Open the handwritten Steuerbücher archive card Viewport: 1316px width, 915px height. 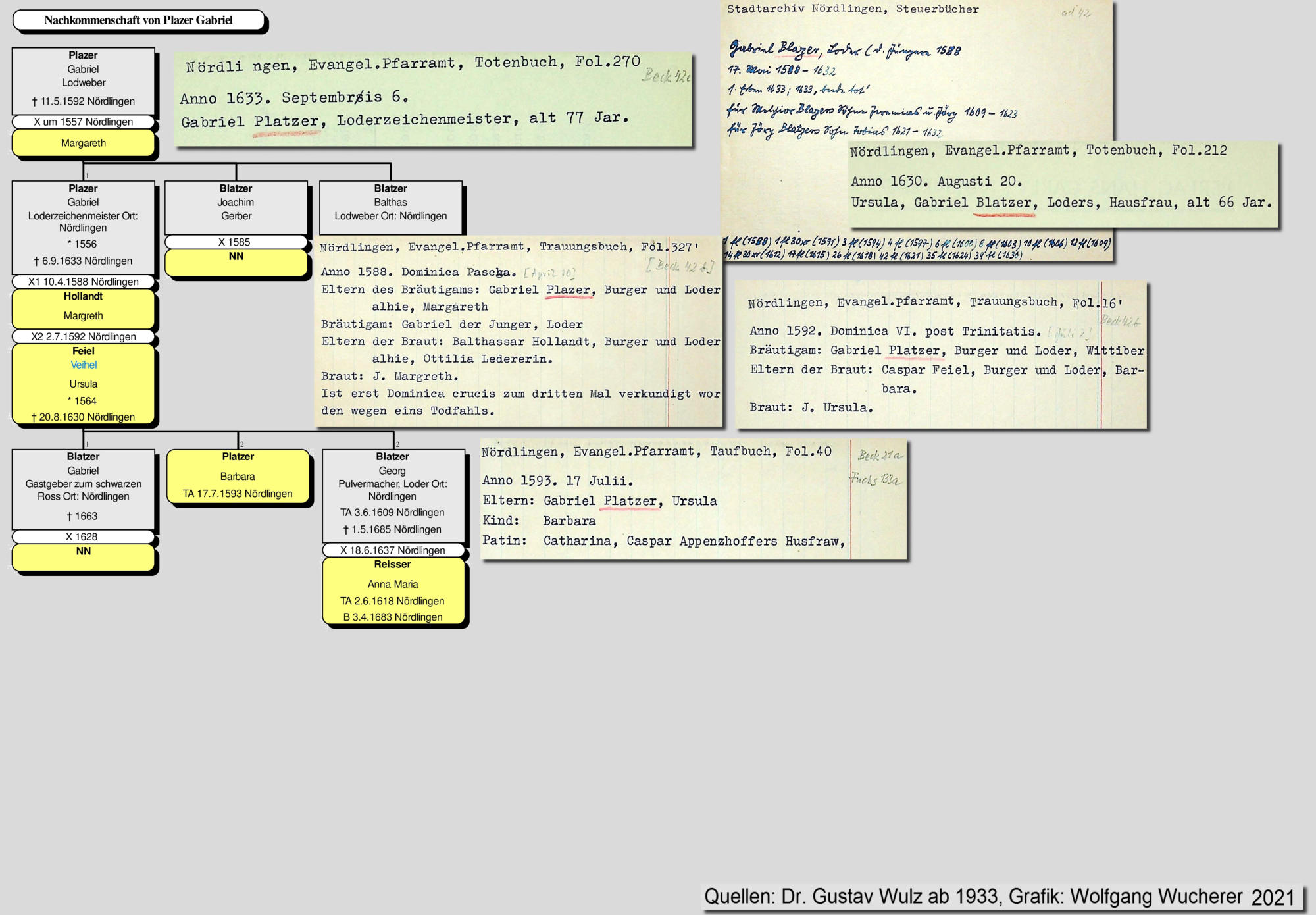(x=915, y=72)
